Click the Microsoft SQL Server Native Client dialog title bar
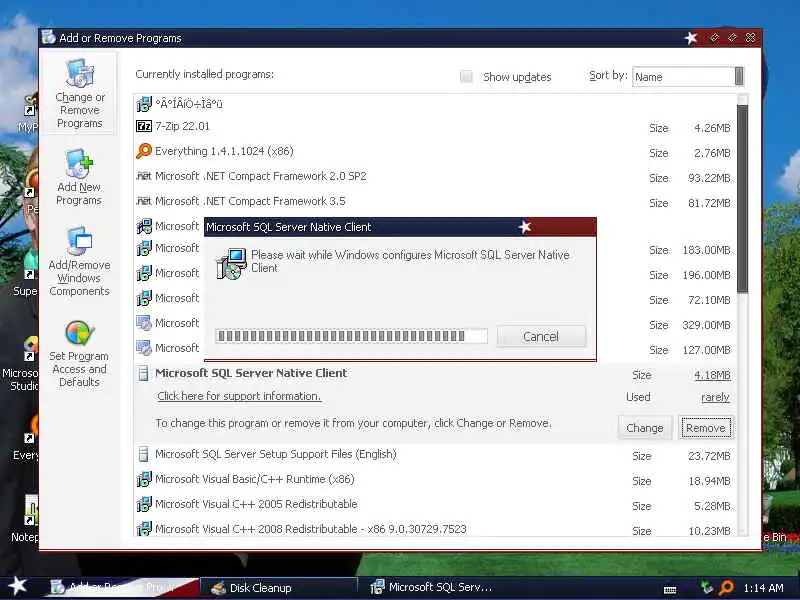Viewport: 800px width, 600px height. tap(400, 227)
